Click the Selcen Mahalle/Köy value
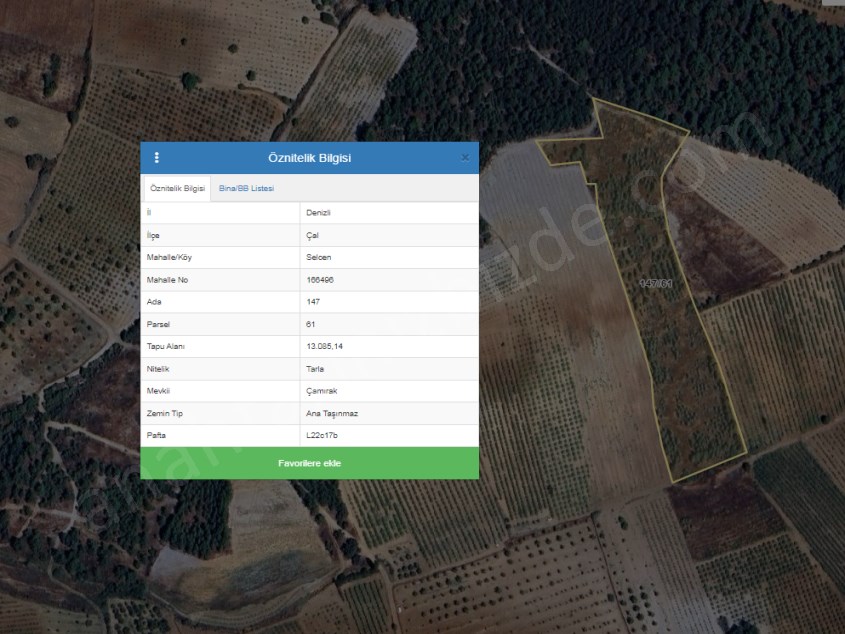This screenshot has height=634, width=845. pyautogui.click(x=319, y=257)
